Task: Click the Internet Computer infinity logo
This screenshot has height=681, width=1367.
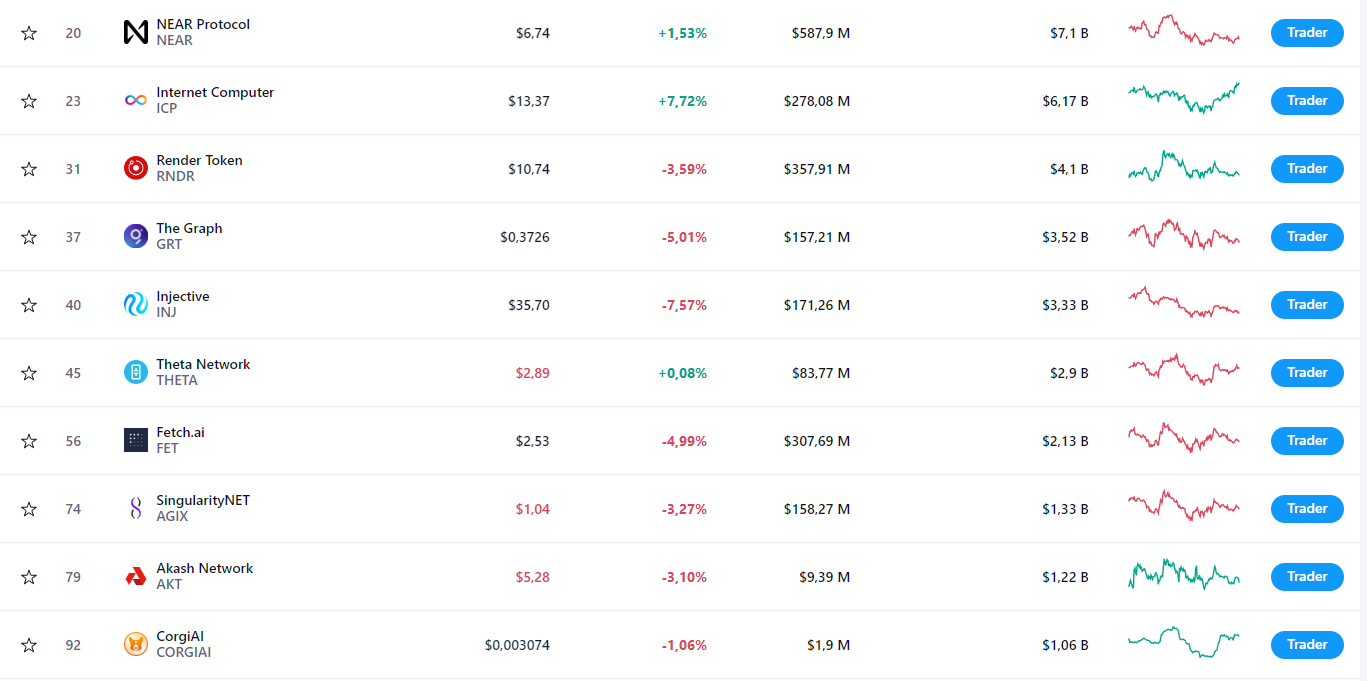Action: click(135, 101)
